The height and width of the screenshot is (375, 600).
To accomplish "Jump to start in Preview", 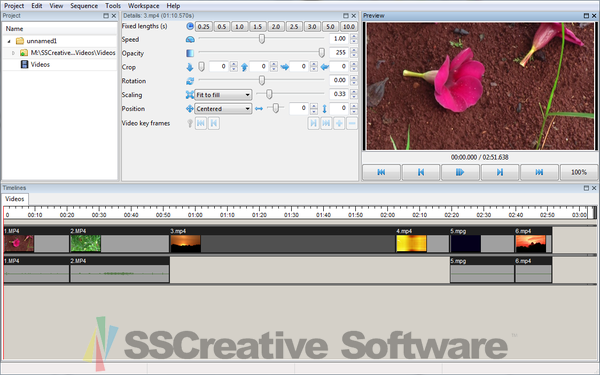I will (381, 172).
